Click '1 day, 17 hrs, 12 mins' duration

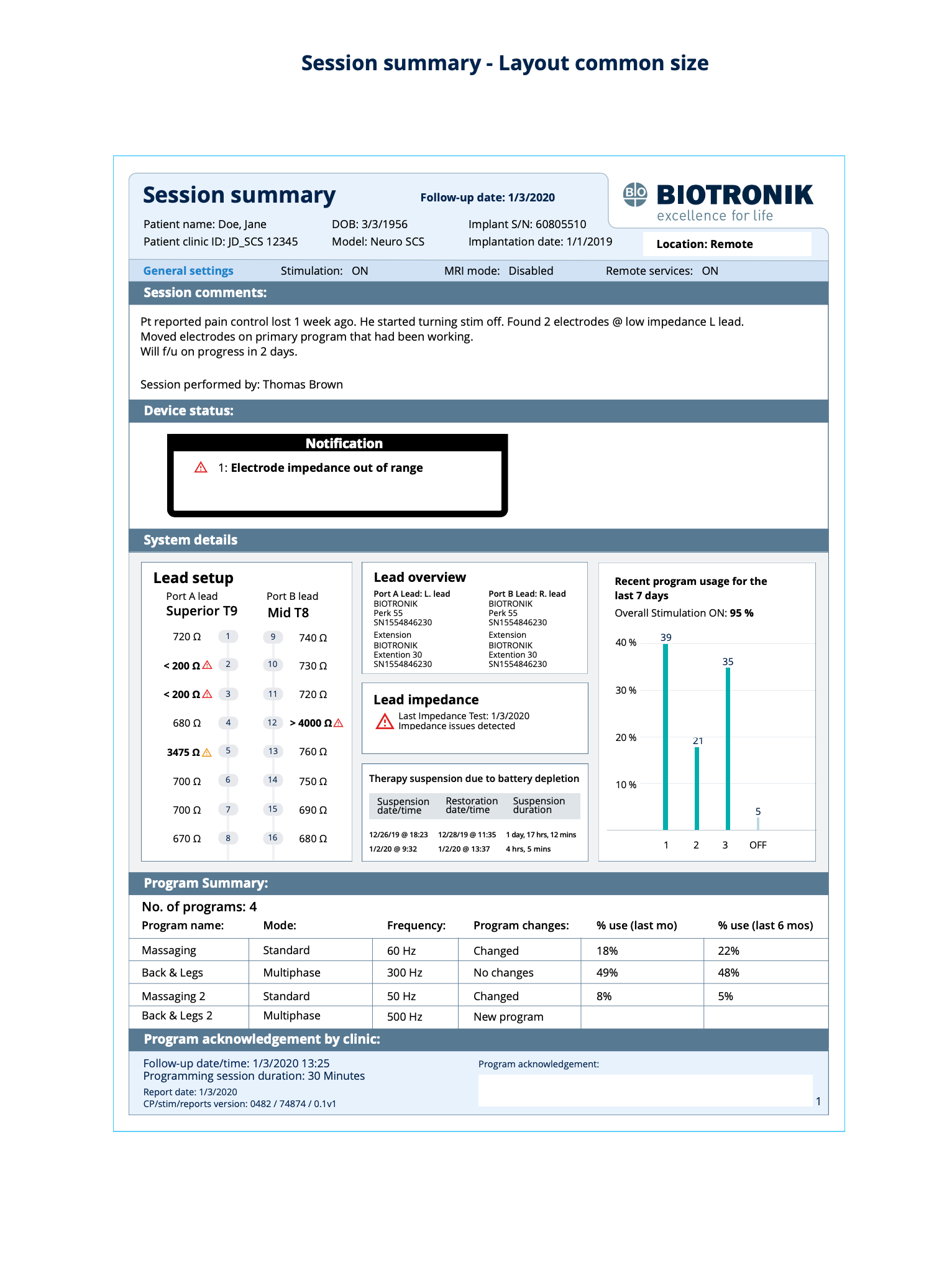click(541, 834)
